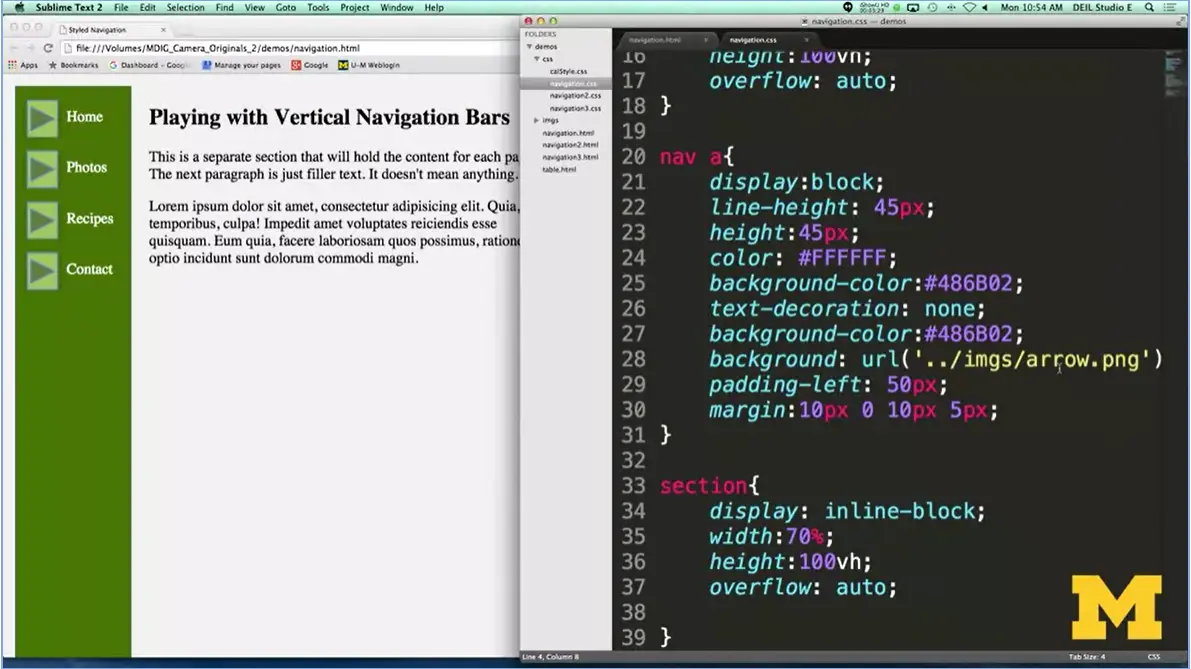Click the browser address bar URL
Screen dimensions: 1191x669
coord(217,48)
